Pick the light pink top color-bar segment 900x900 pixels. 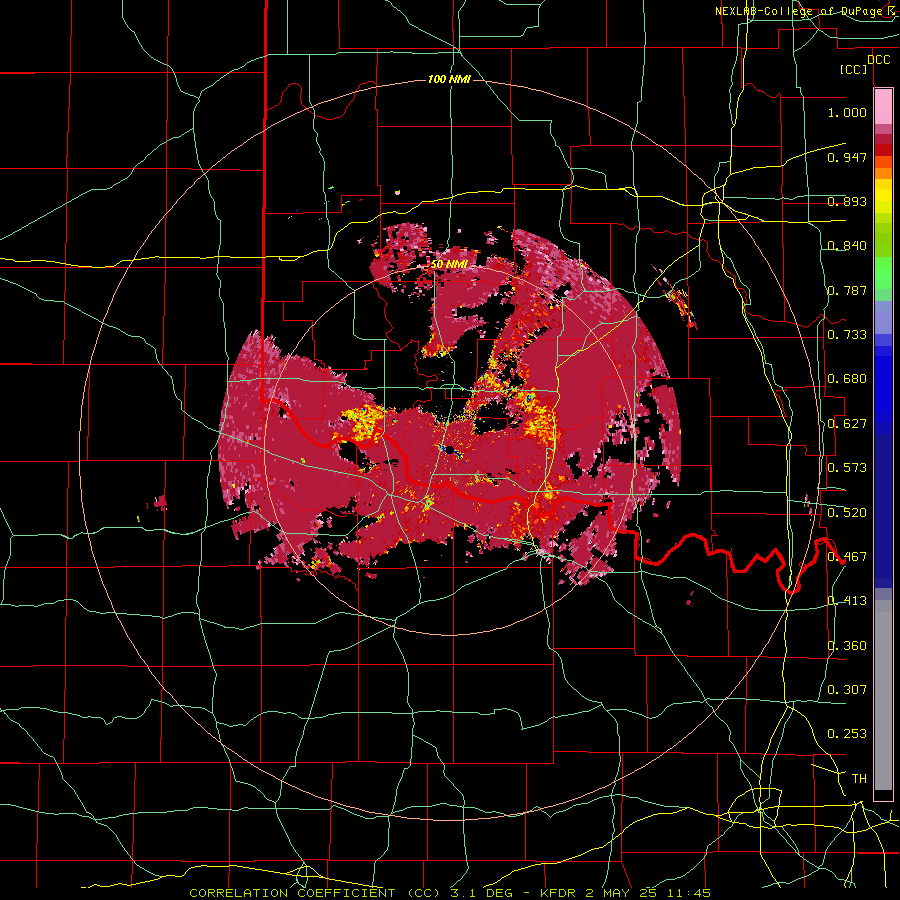(x=883, y=107)
